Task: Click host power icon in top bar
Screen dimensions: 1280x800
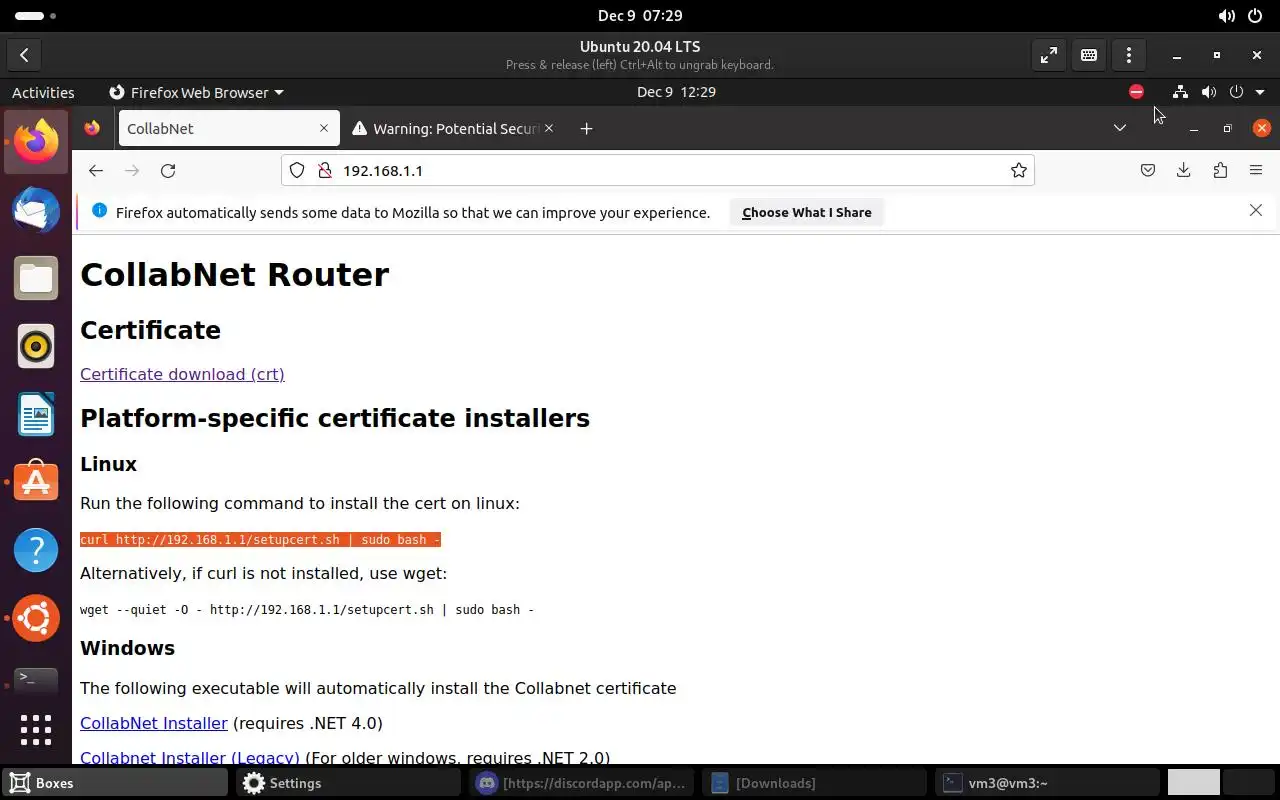Action: pyautogui.click(x=1255, y=16)
